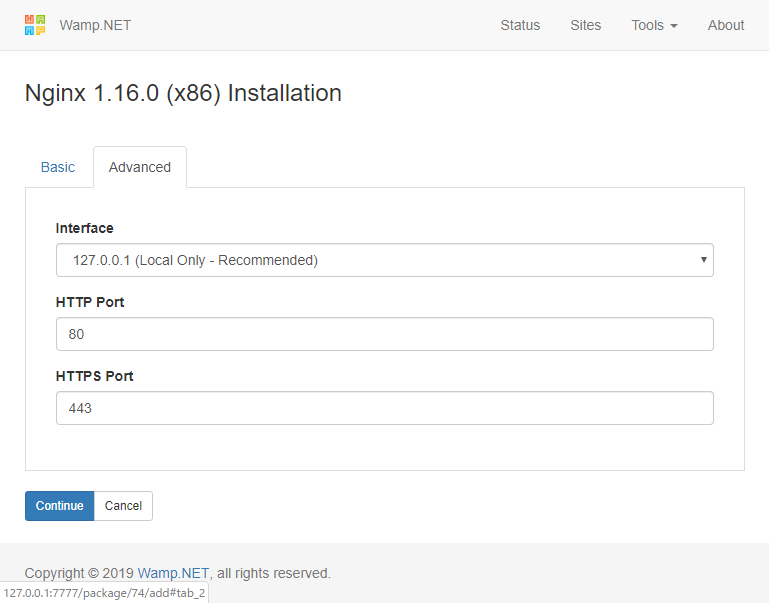Image resolution: width=769 pixels, height=603 pixels.
Task: Expand the Tools dropdown menu
Action: tap(654, 25)
